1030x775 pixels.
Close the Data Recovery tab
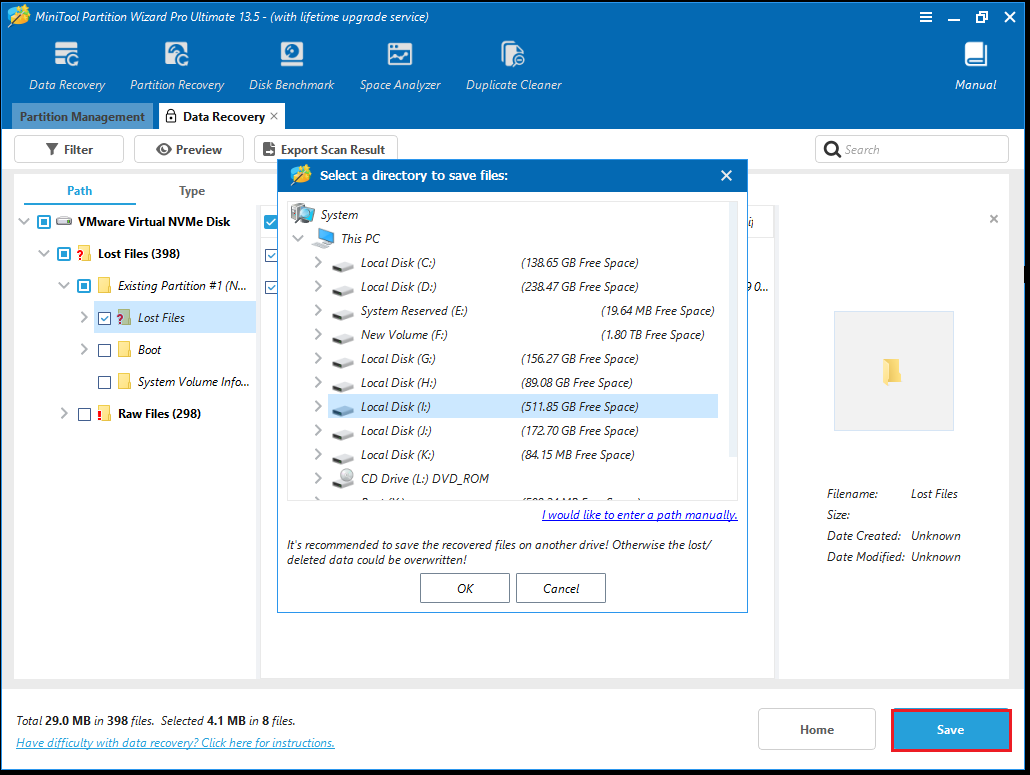(274, 116)
